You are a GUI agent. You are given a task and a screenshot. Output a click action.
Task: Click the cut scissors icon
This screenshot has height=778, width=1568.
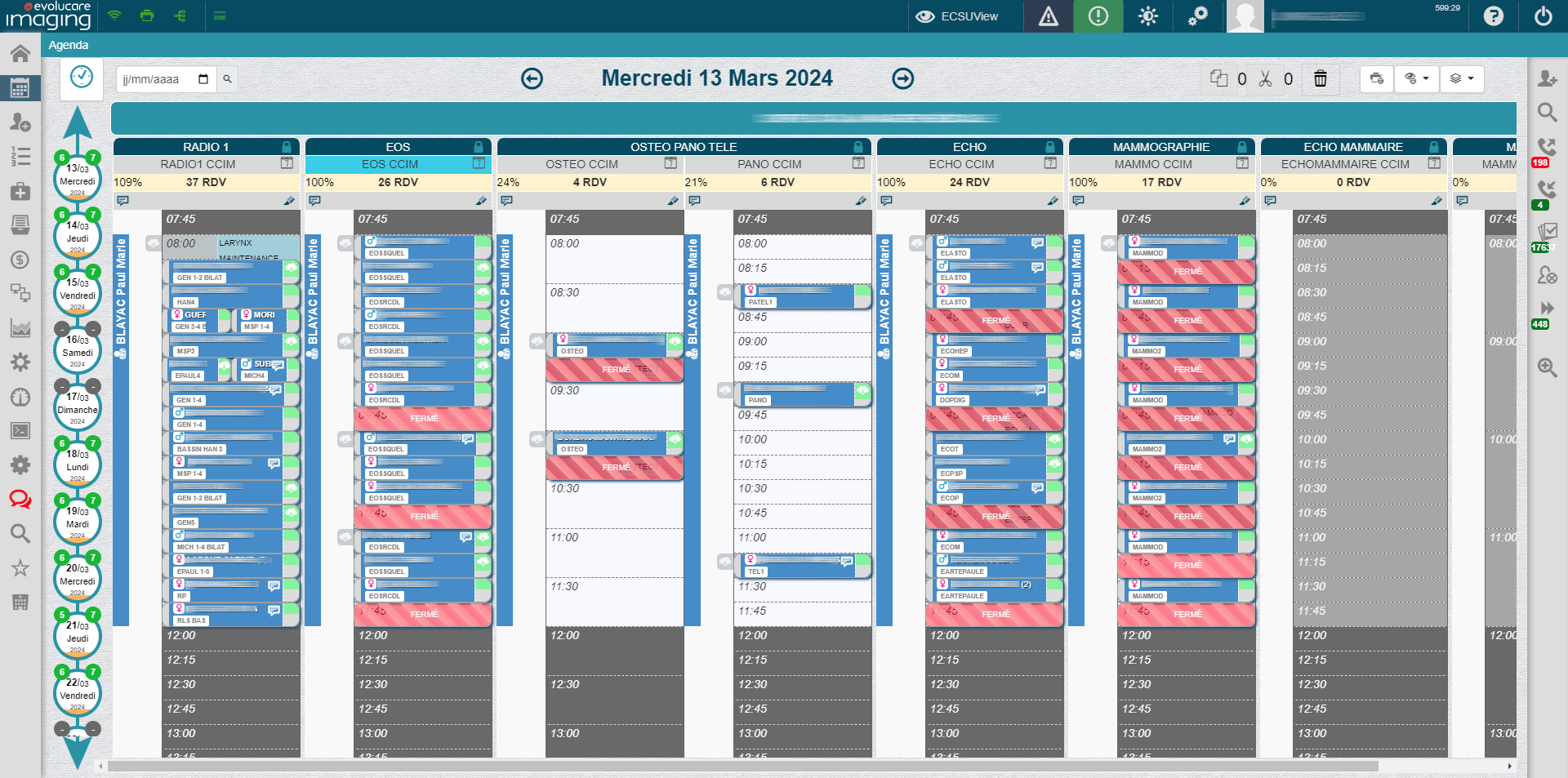tap(1265, 78)
